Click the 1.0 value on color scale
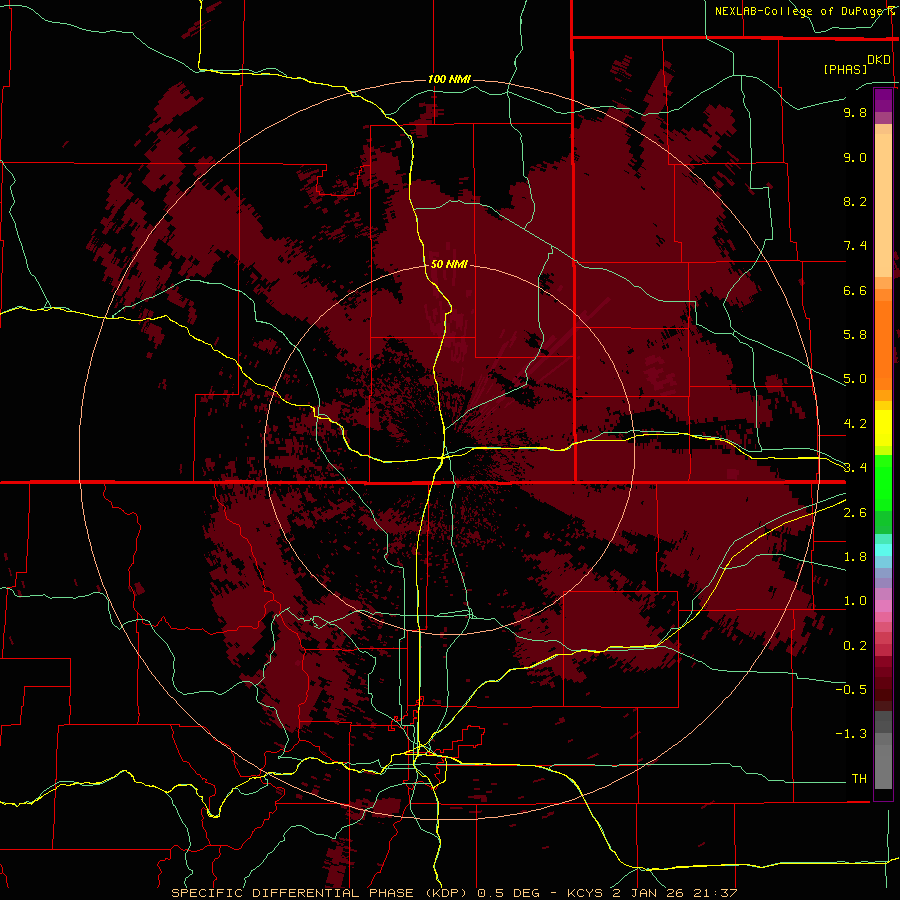The height and width of the screenshot is (900, 900). (x=855, y=601)
